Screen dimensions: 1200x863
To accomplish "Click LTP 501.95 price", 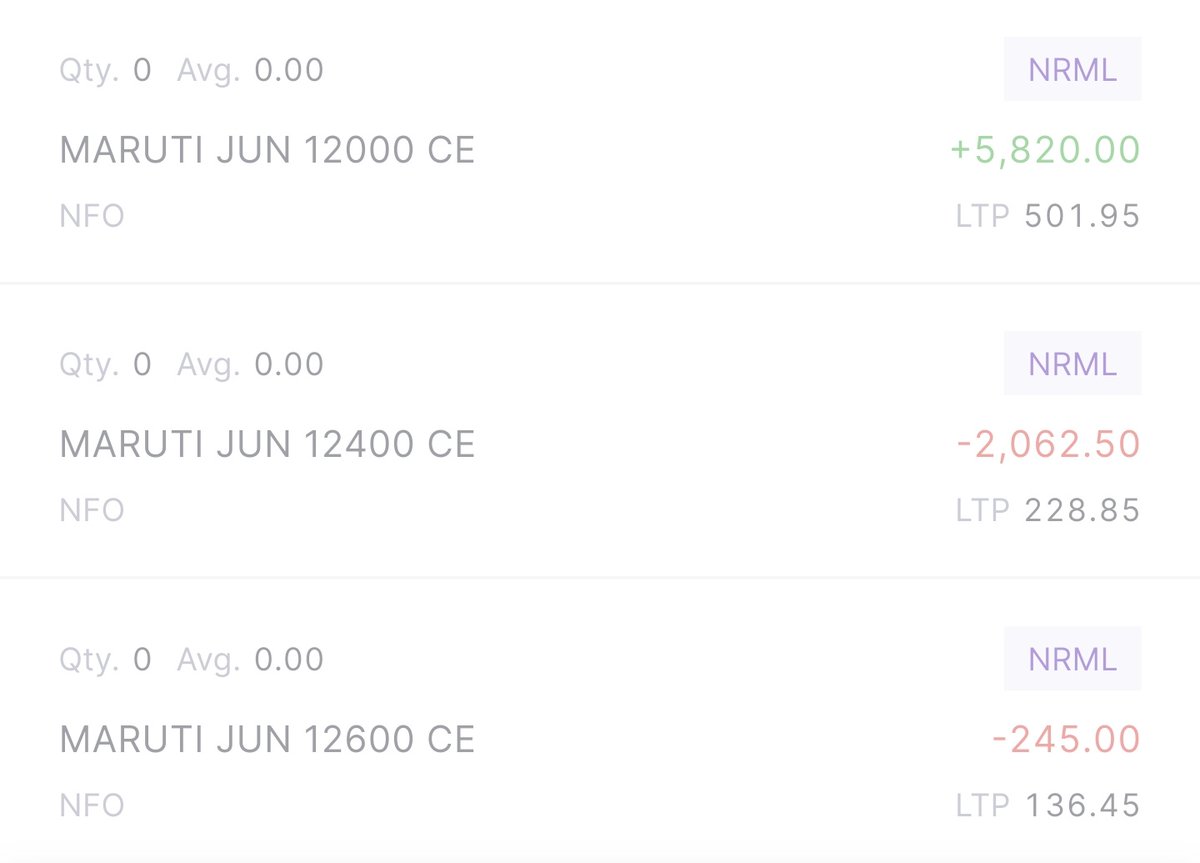I will coord(1048,216).
